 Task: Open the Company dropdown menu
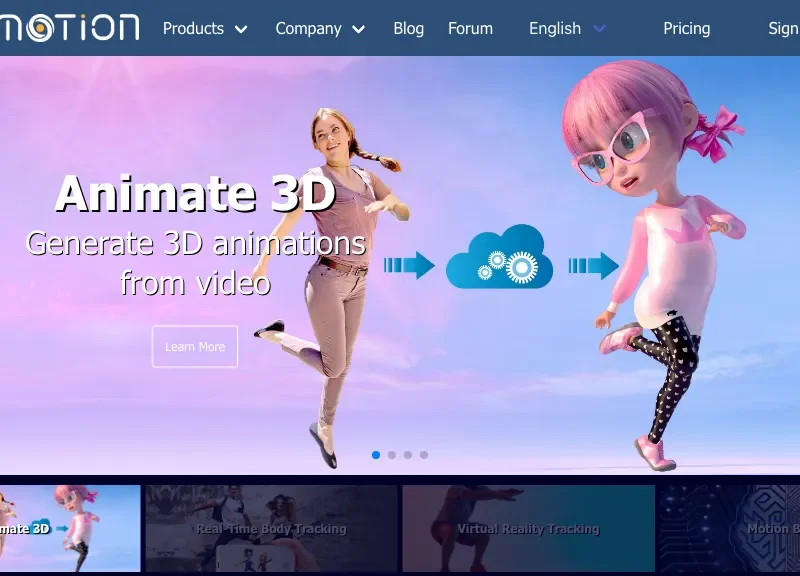tap(308, 29)
